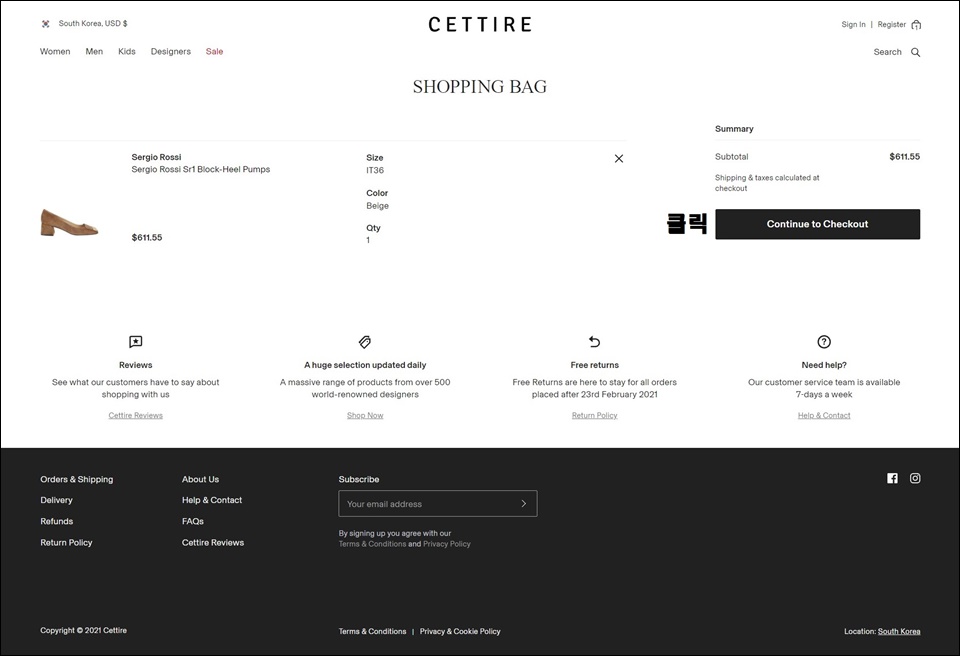The width and height of the screenshot is (960, 656).
Task: Open Cettire Reviews footer link
Action: [x=213, y=543]
